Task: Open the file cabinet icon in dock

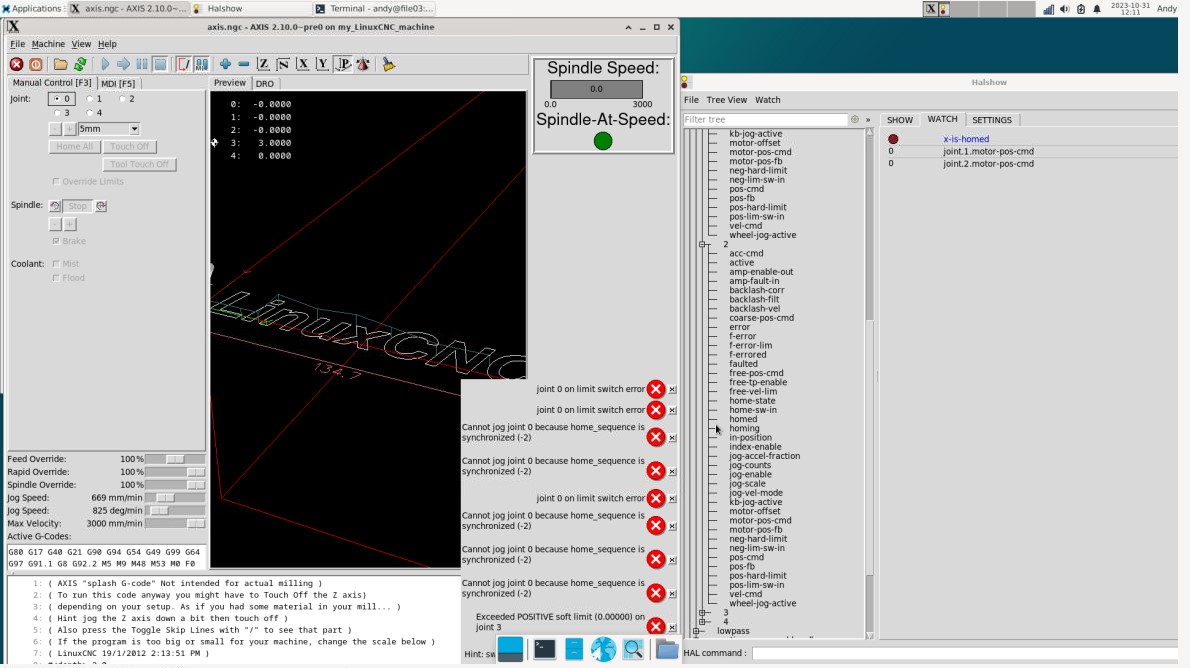Action: [x=574, y=650]
